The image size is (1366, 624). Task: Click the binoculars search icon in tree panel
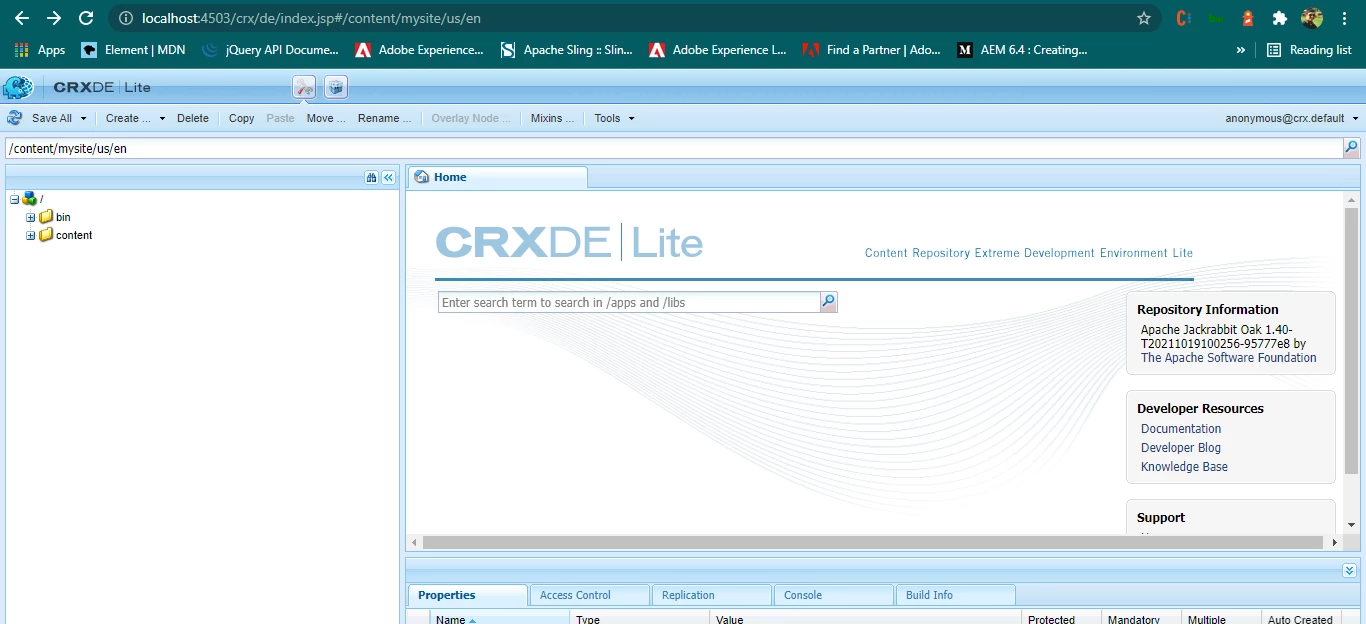372,177
